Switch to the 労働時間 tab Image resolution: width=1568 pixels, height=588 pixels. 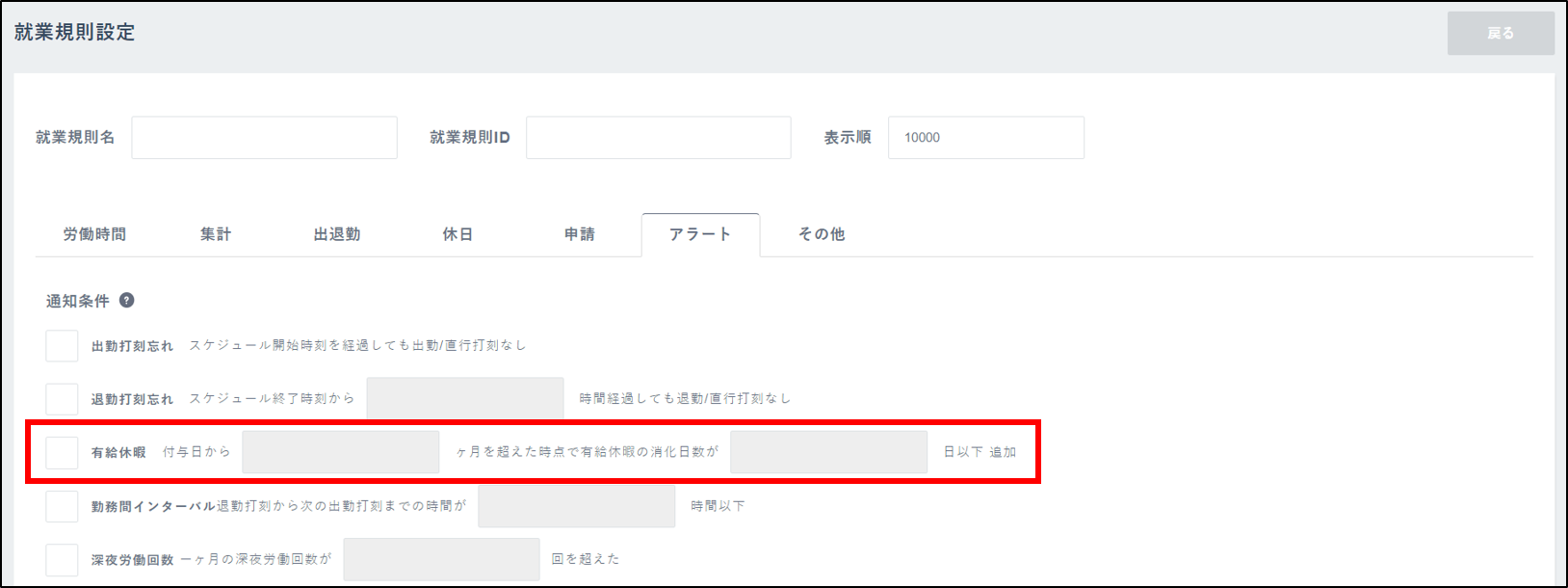(94, 234)
